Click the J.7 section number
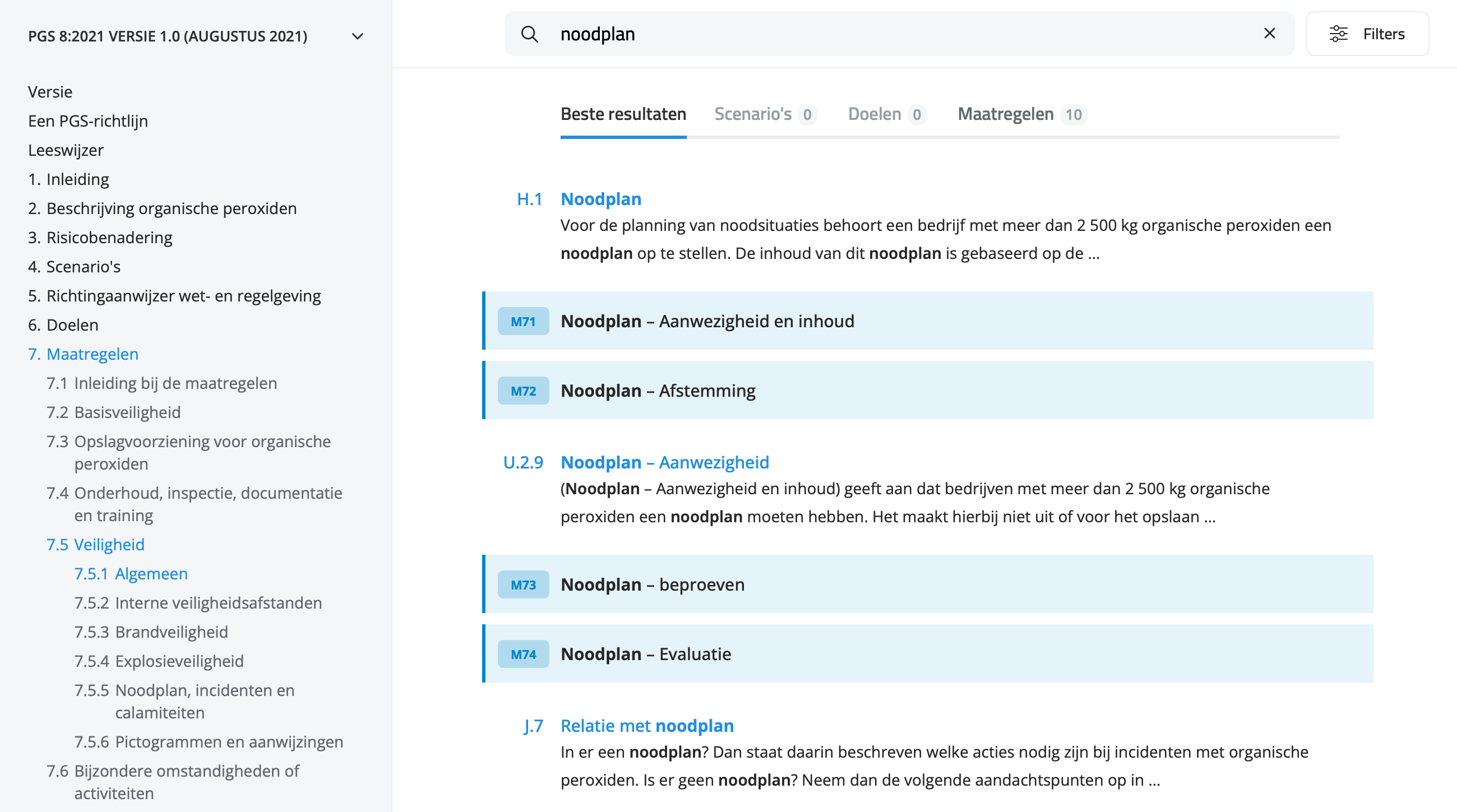The height and width of the screenshot is (812, 1457). pyautogui.click(x=533, y=726)
